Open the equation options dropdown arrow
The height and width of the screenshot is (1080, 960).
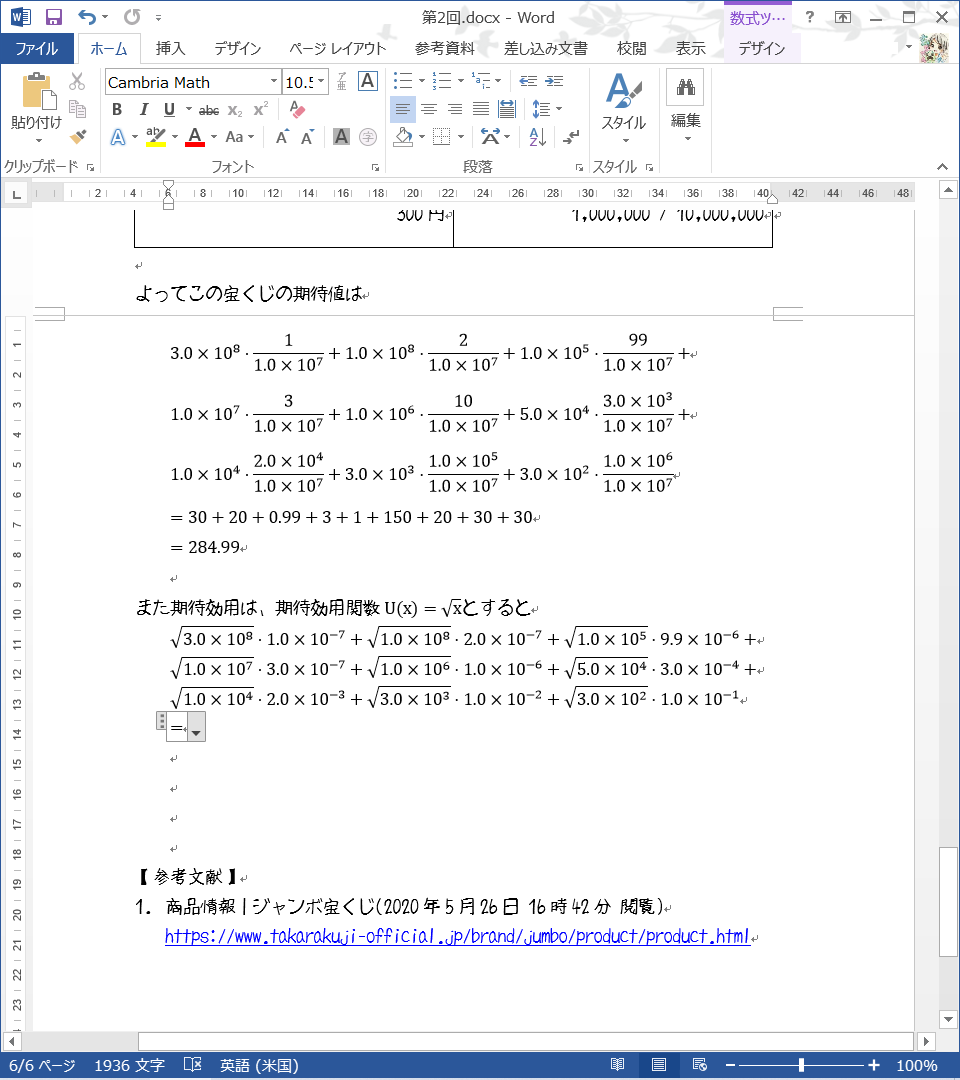coord(197,733)
